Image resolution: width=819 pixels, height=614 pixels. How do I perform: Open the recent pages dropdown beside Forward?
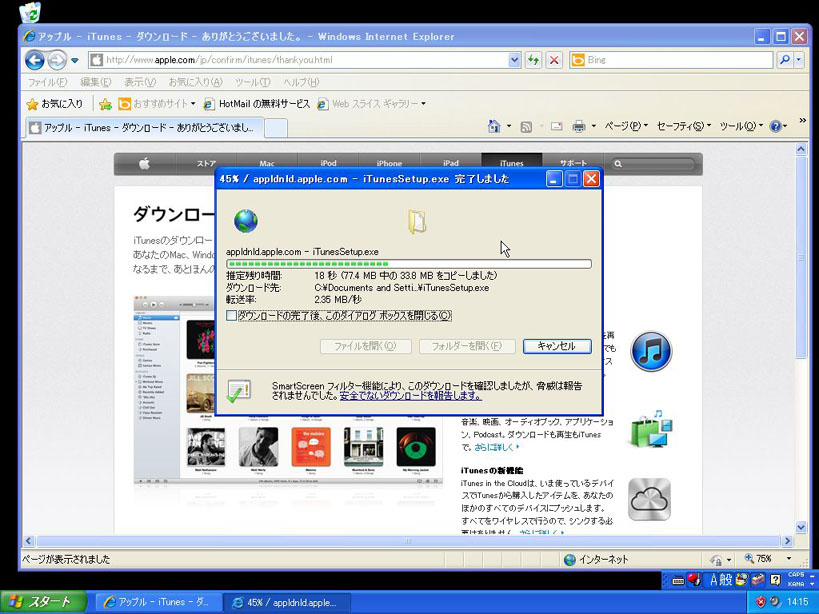[75, 61]
